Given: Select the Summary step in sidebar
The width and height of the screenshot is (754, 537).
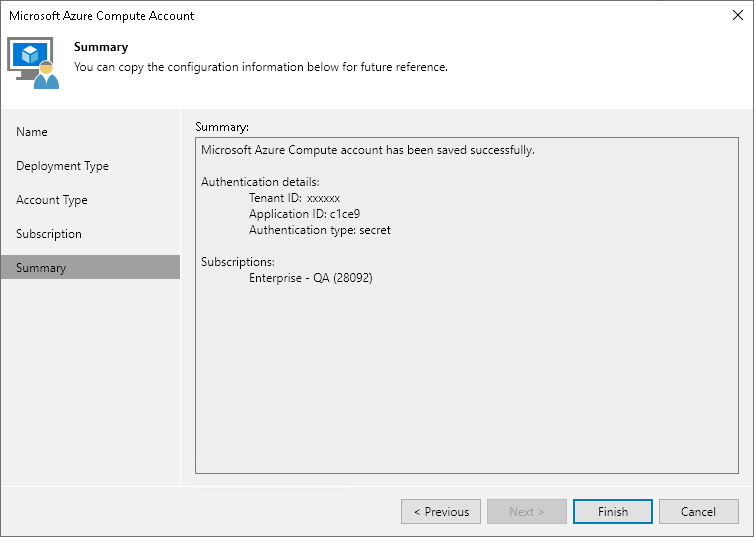Looking at the screenshot, I should (x=90, y=267).
